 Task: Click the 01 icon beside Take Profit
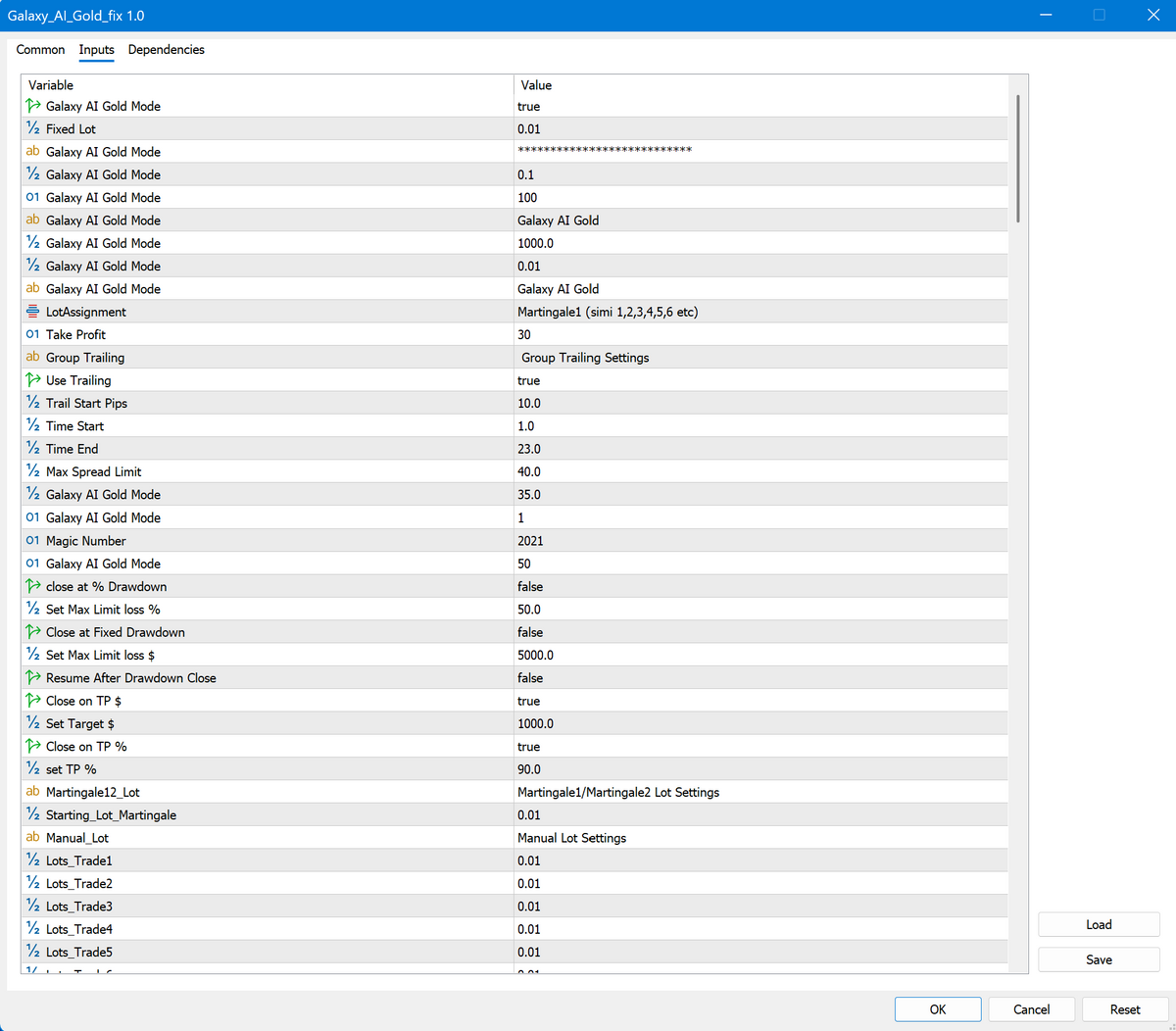tap(31, 334)
